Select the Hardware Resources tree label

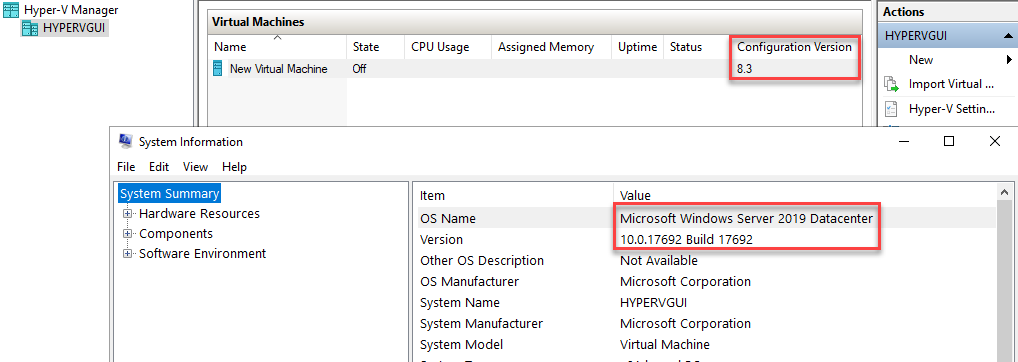(199, 213)
